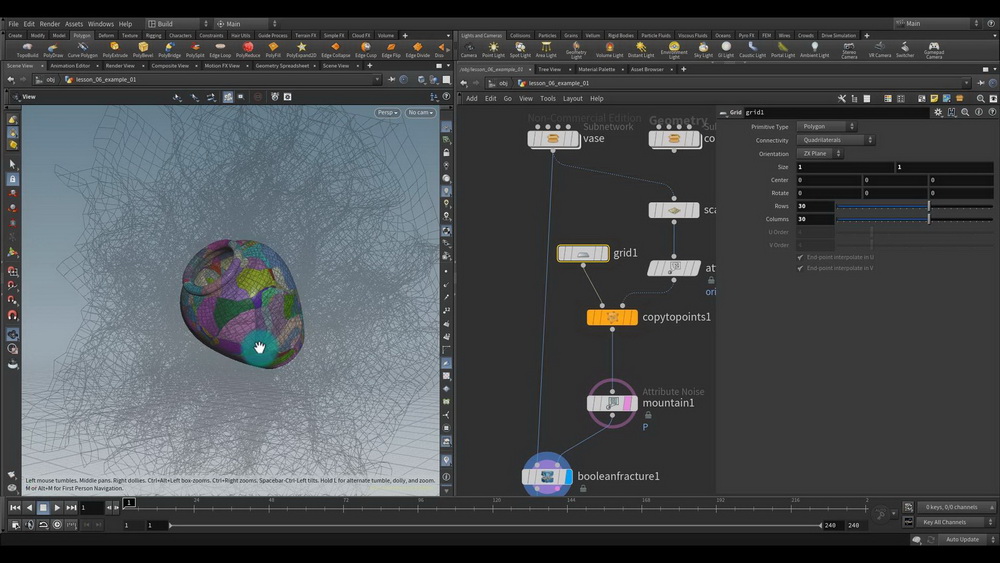The height and width of the screenshot is (563, 1000).
Task: Adjust the Rows slider
Action: (x=915, y=206)
